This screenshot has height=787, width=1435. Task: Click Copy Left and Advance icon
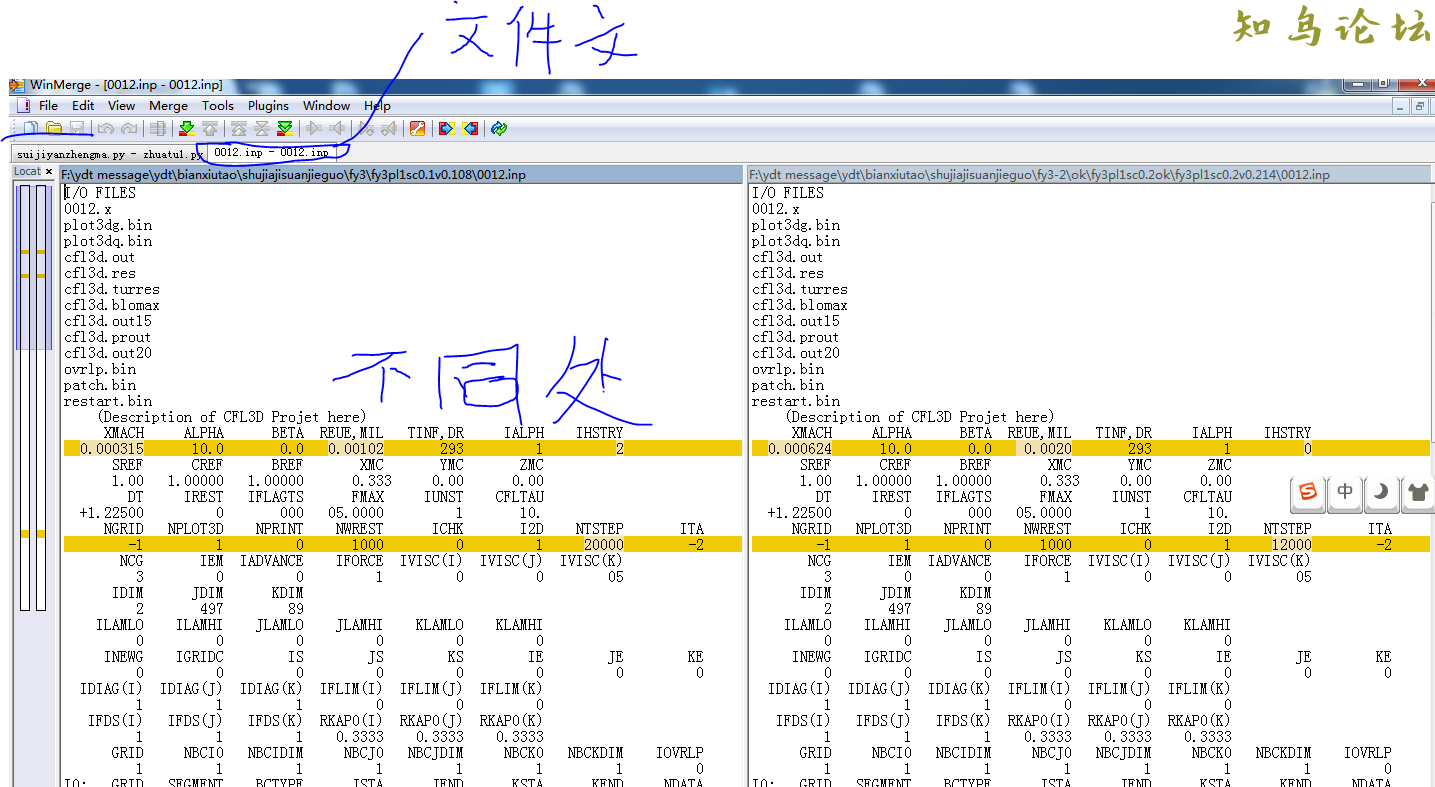pyautogui.click(x=389, y=128)
